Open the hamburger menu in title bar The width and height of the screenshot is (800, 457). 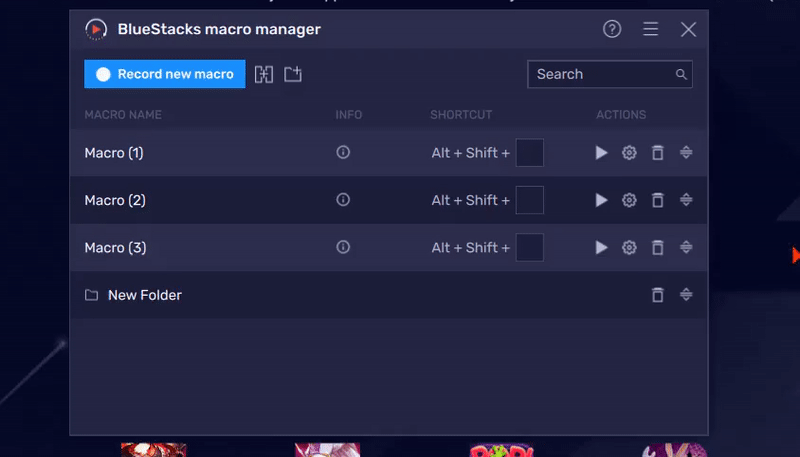point(650,29)
